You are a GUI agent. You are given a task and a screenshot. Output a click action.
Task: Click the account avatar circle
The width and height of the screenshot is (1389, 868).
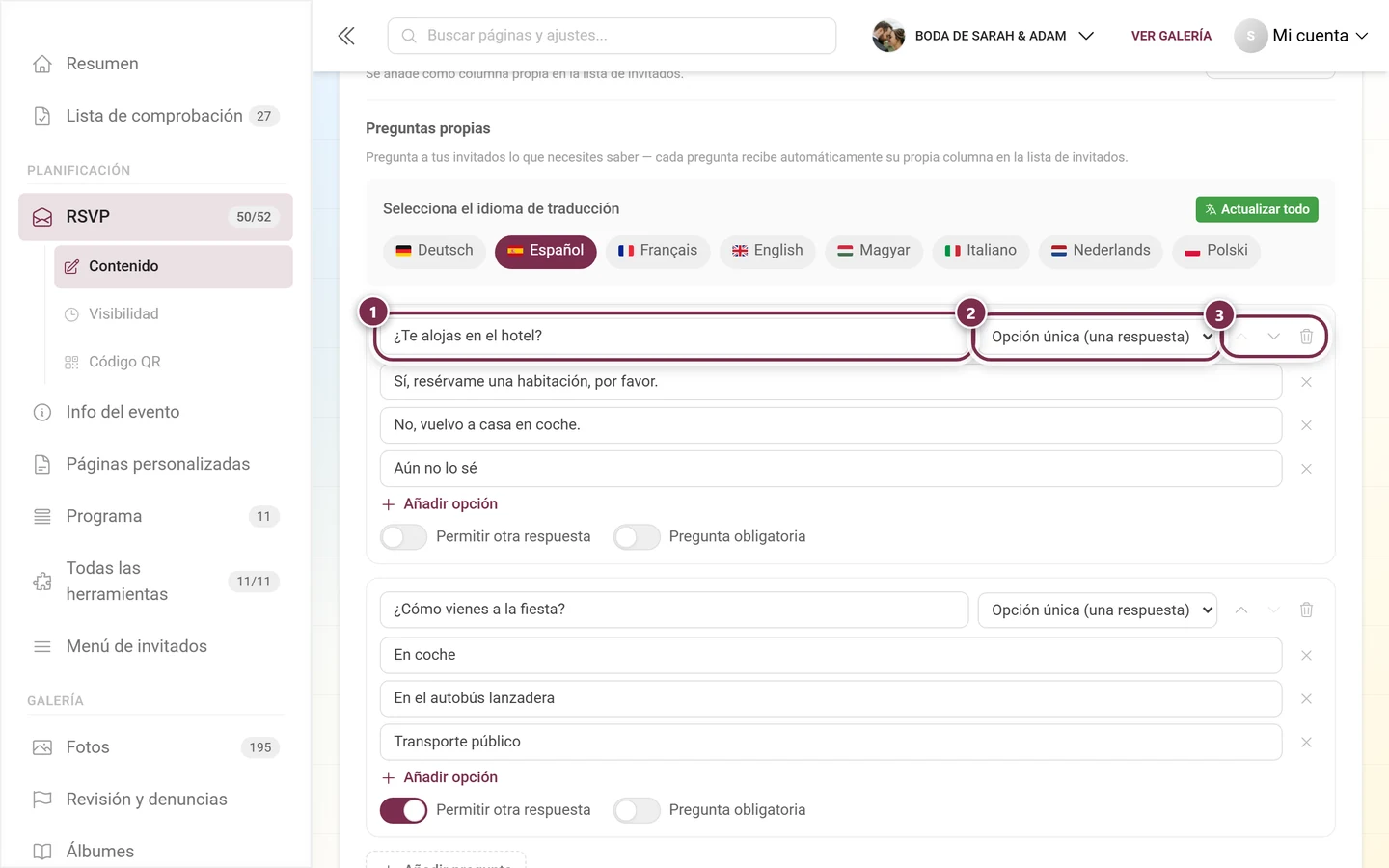pyautogui.click(x=1250, y=36)
